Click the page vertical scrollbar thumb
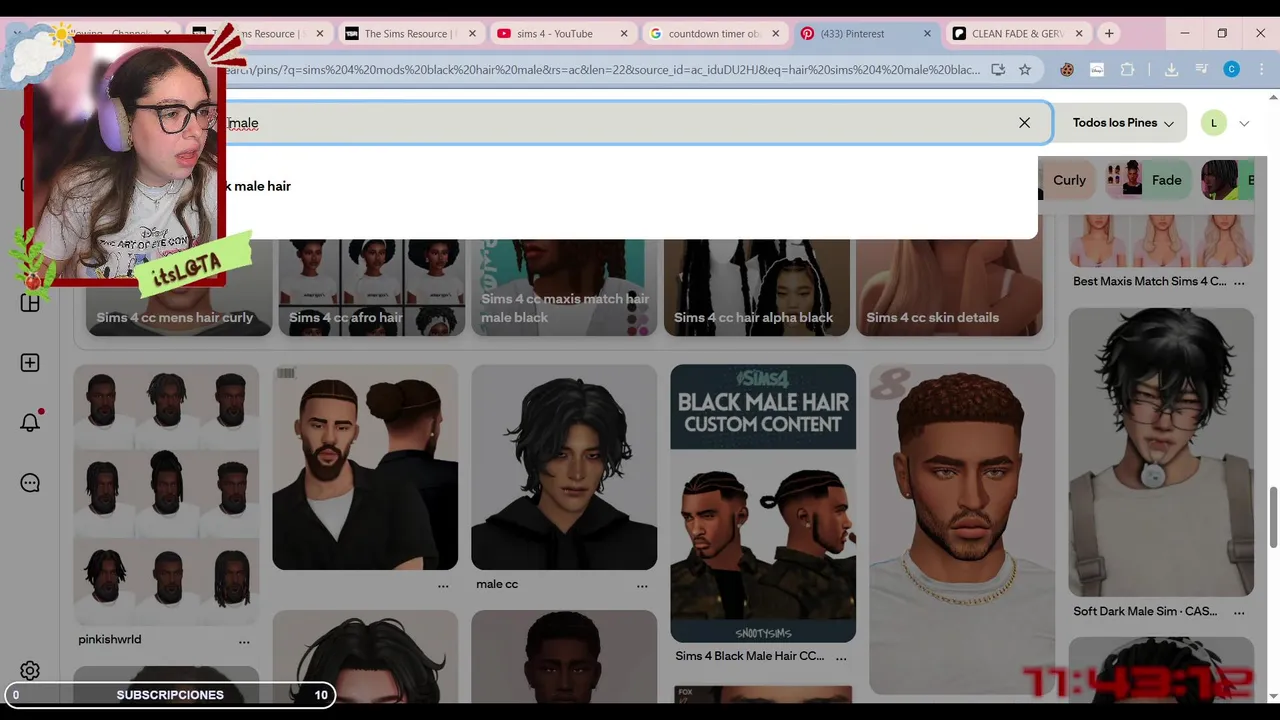Screen dimensions: 1280x720 [x=1273, y=517]
